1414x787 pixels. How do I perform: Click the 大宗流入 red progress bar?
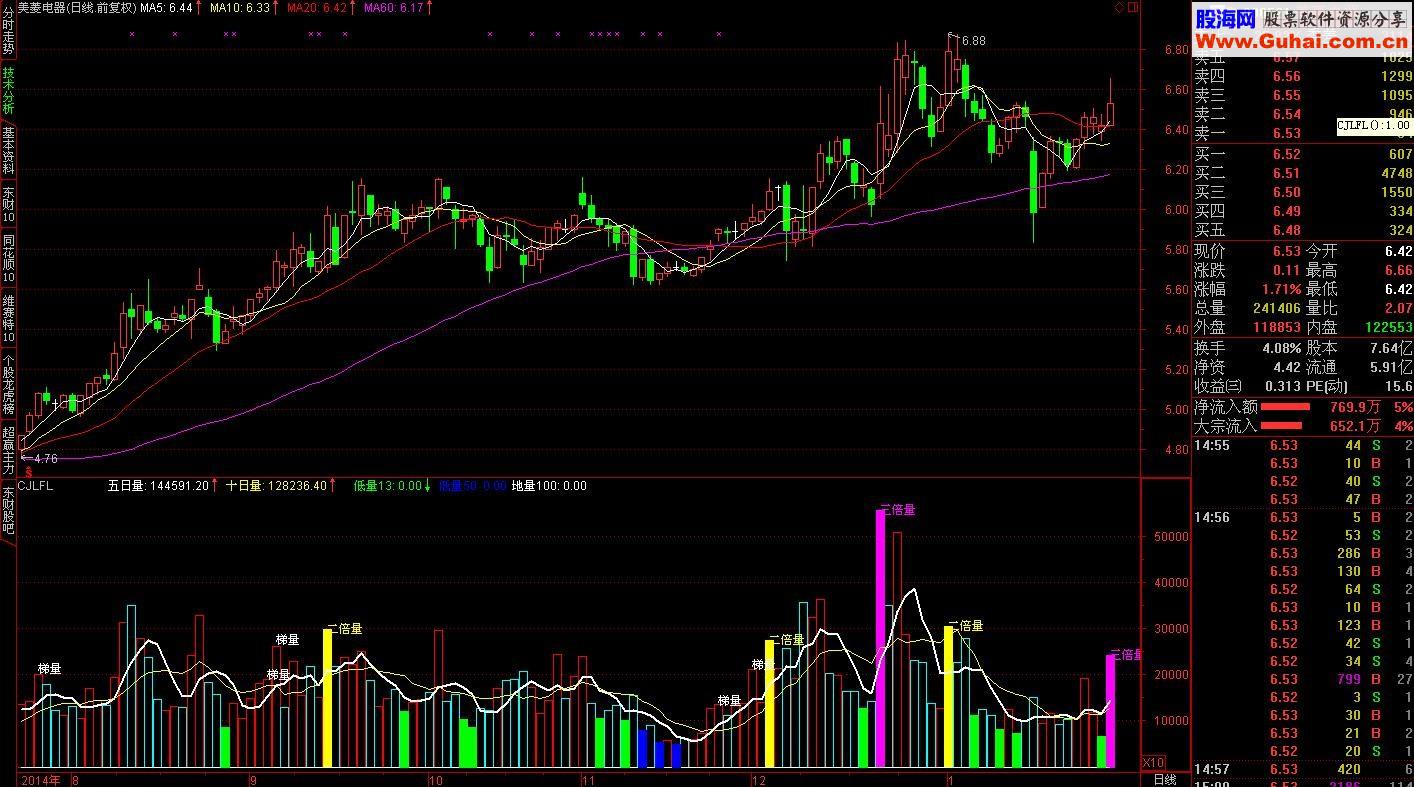tap(1281, 426)
